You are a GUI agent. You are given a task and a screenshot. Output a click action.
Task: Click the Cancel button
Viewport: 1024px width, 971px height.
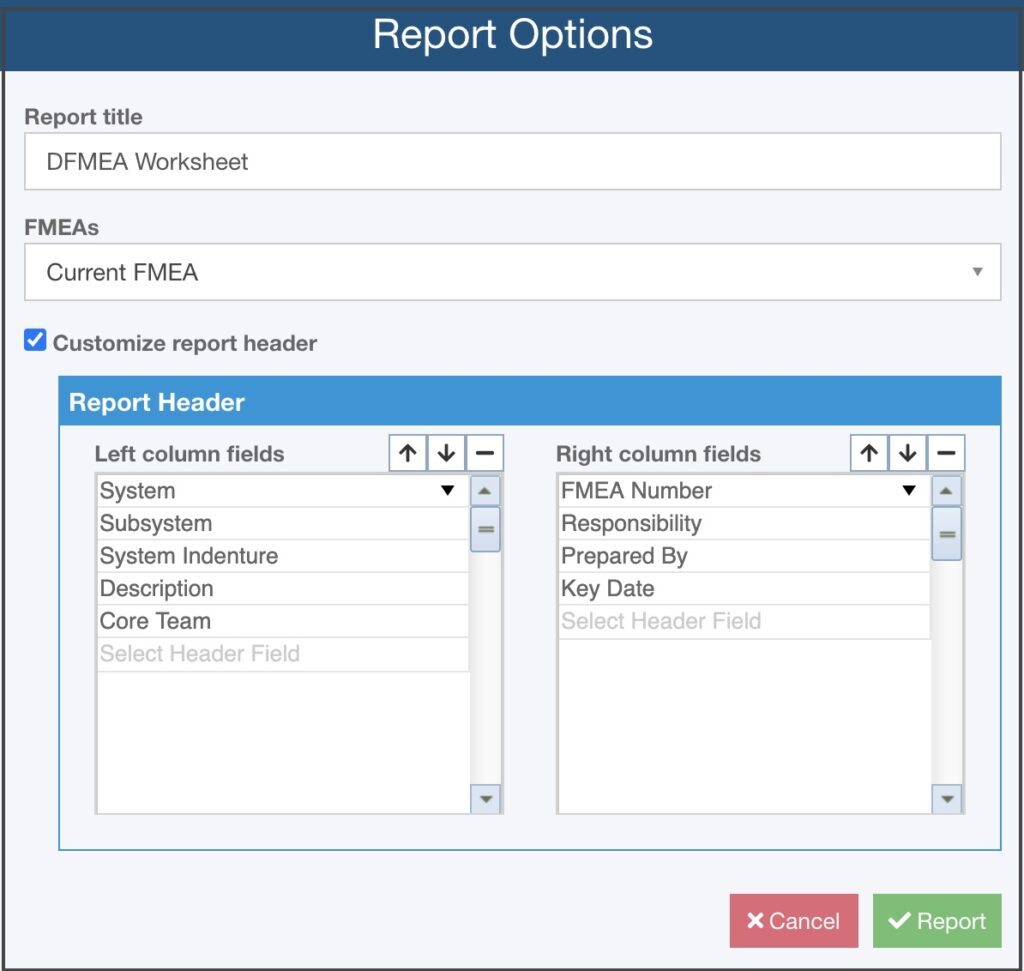click(793, 921)
